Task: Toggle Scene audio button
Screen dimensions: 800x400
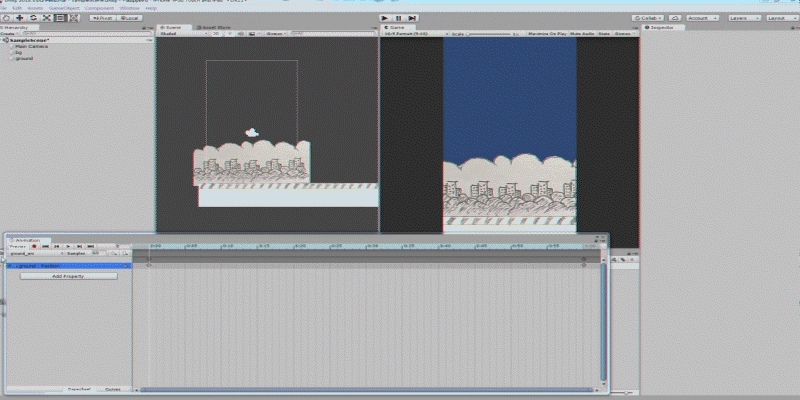Action: 241,34
